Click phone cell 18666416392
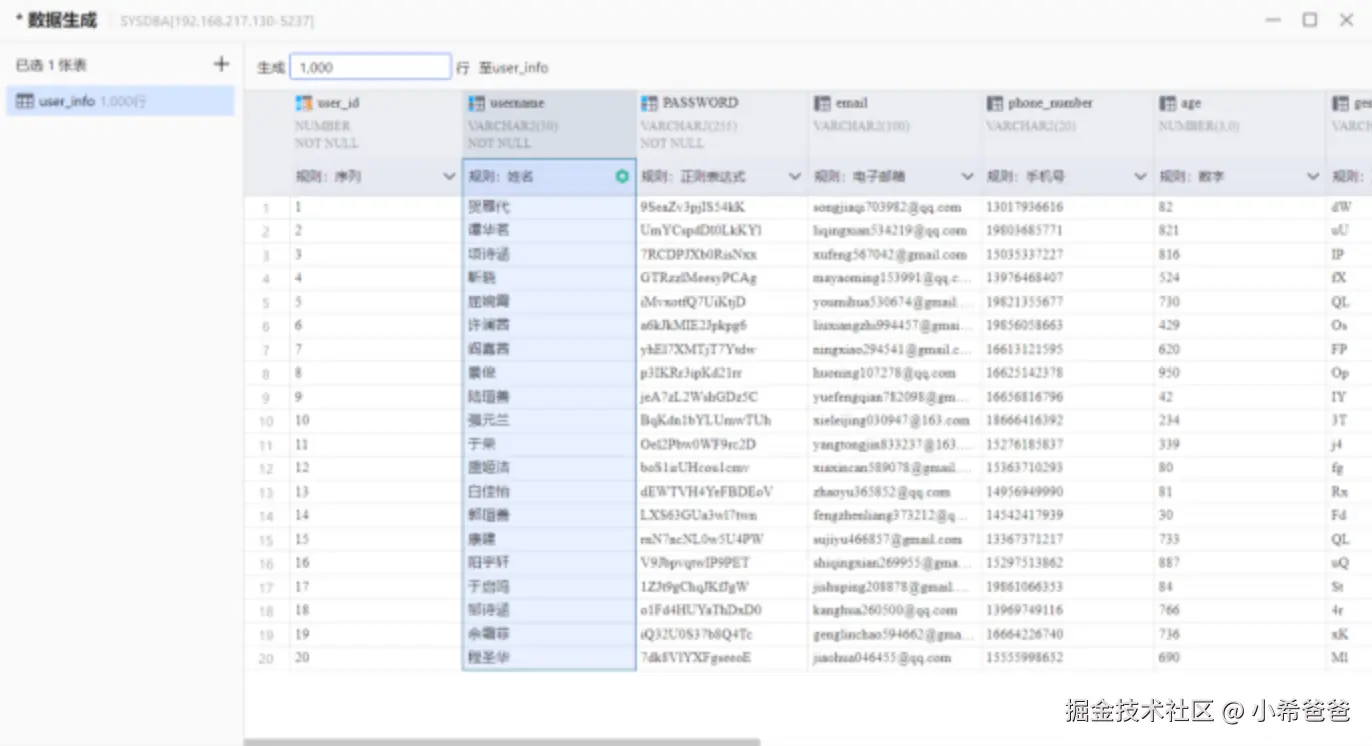The width and height of the screenshot is (1372, 746). point(1025,421)
